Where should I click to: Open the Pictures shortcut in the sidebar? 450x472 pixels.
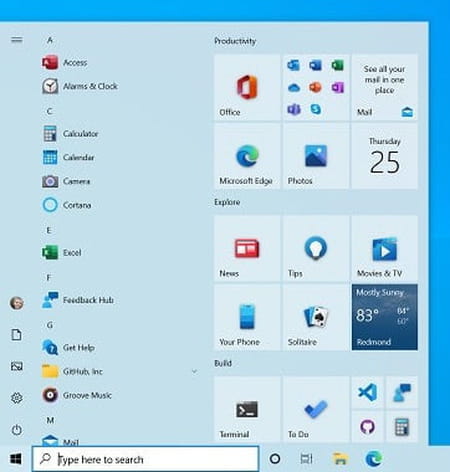coord(17,366)
